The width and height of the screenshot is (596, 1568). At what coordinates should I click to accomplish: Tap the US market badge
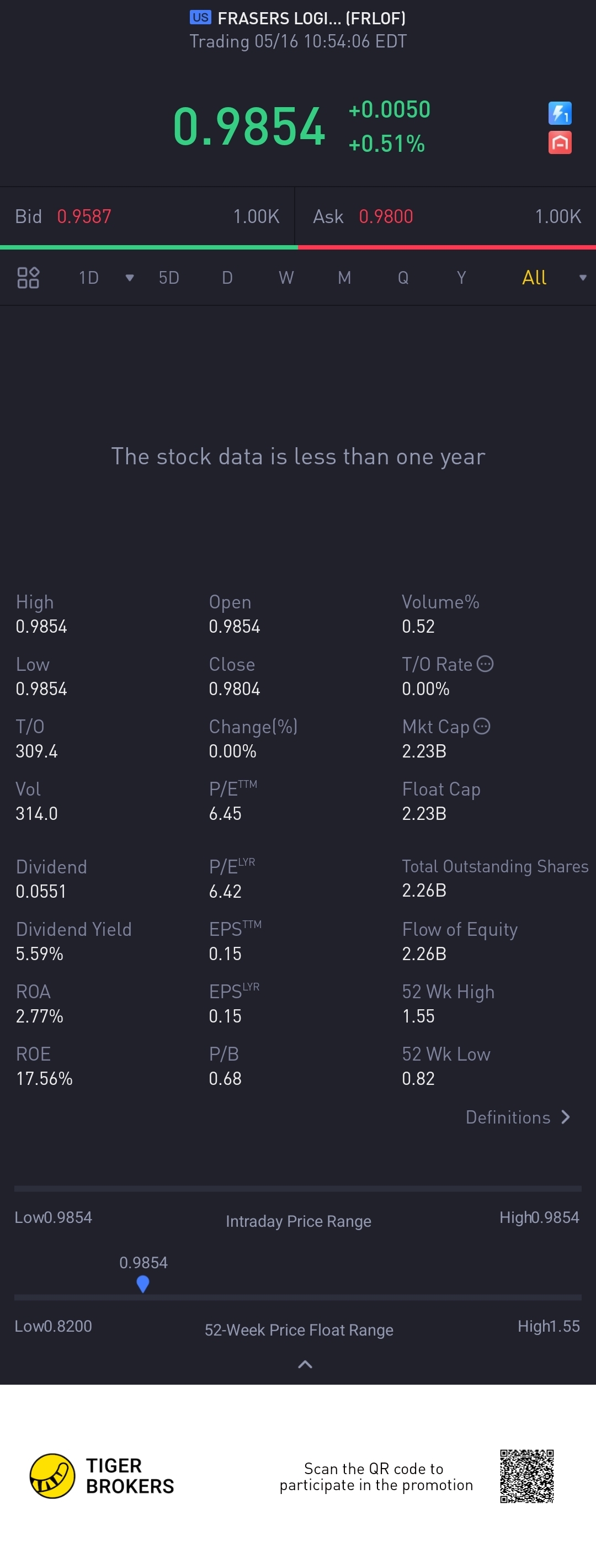[200, 18]
